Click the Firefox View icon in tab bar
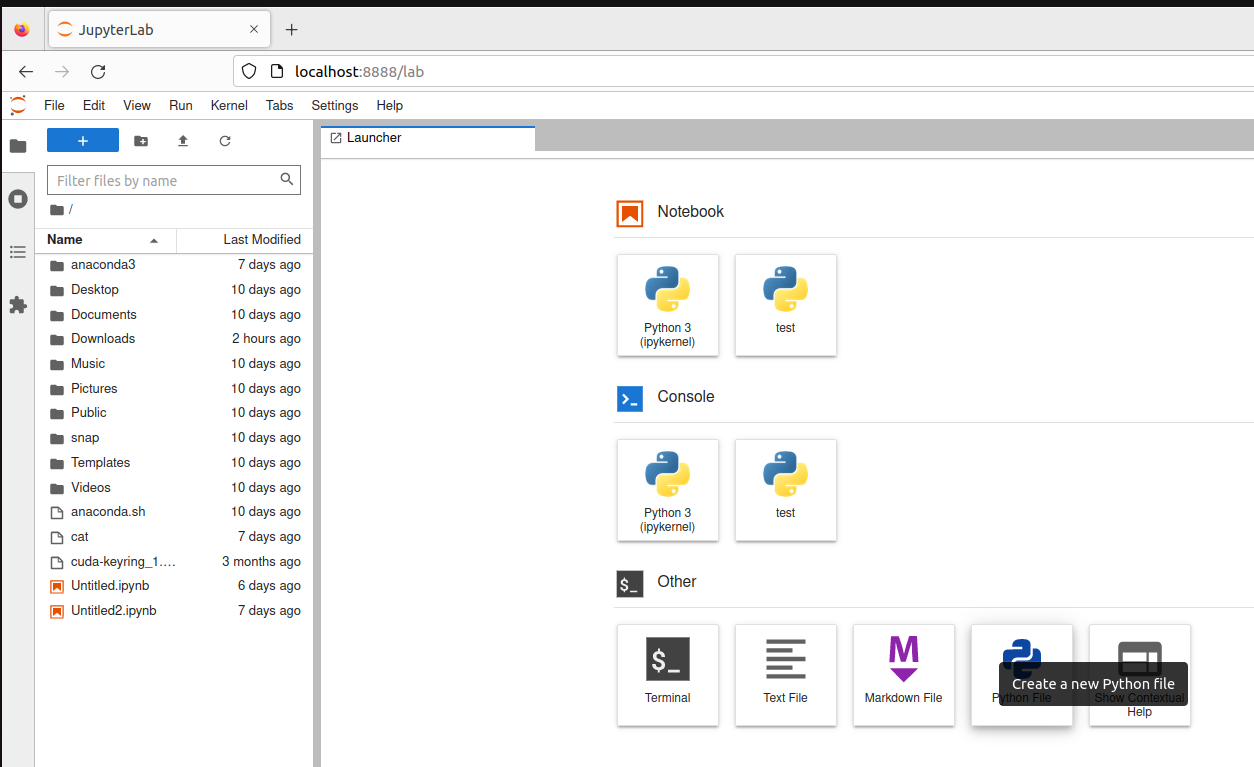This screenshot has width=1254, height=767. point(22,30)
